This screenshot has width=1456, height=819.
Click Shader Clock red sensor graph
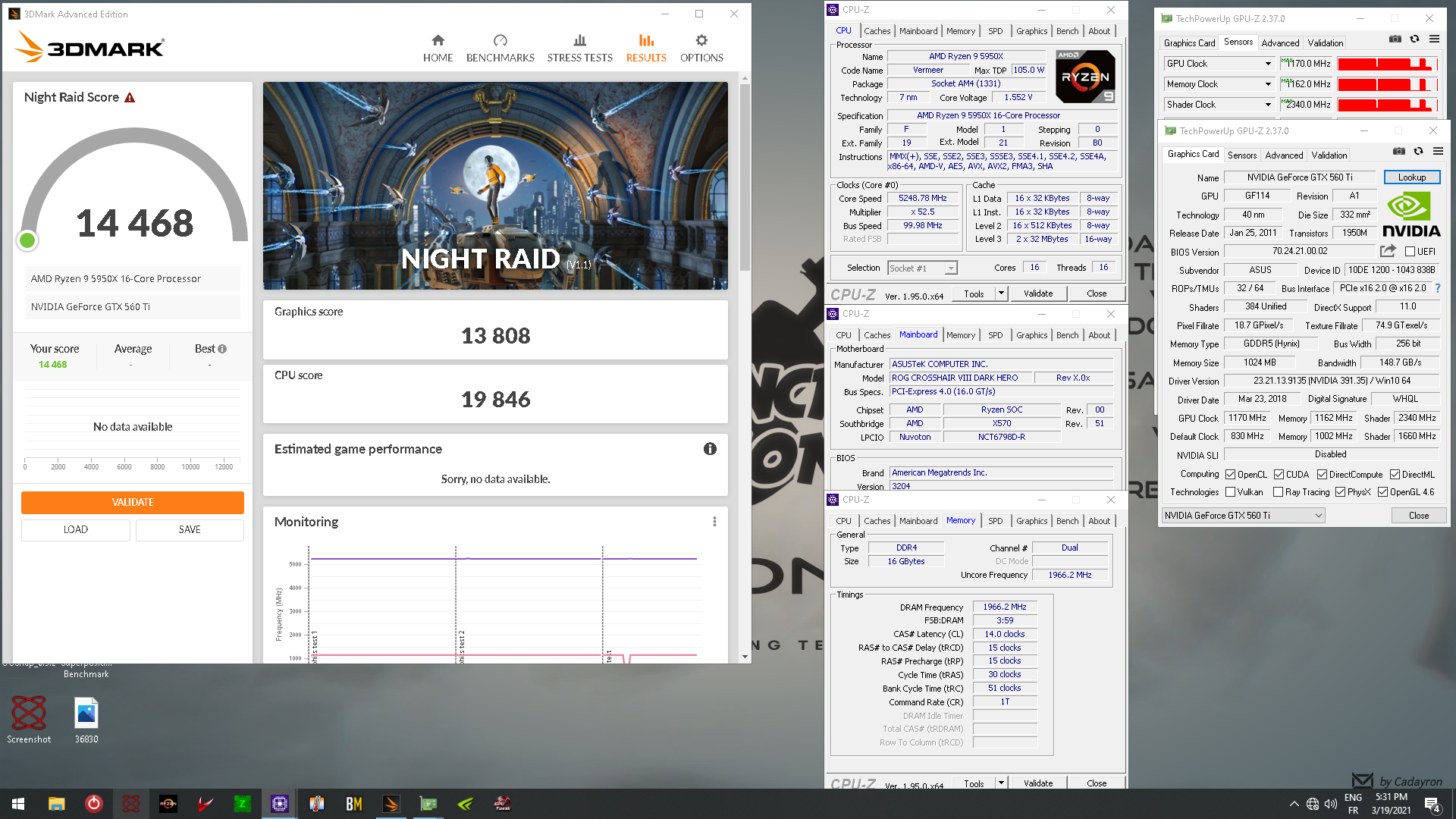coord(1385,105)
